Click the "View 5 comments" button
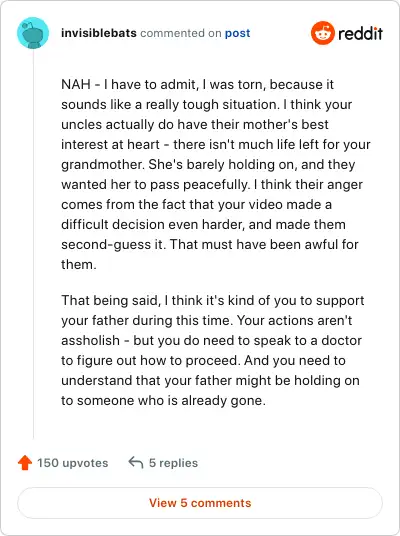The width and height of the screenshot is (400, 536). [200, 503]
